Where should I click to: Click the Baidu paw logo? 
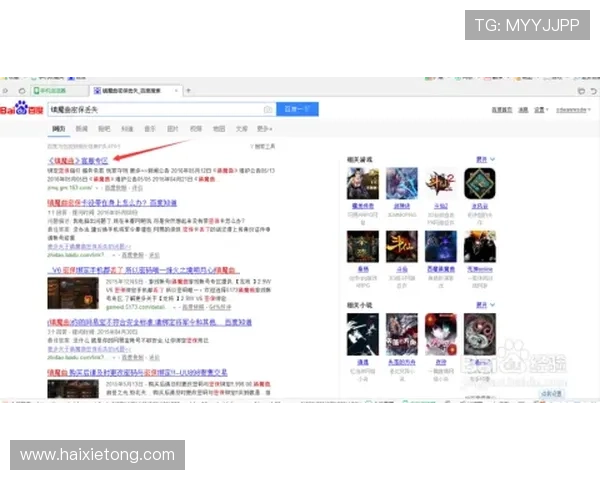coord(21,108)
